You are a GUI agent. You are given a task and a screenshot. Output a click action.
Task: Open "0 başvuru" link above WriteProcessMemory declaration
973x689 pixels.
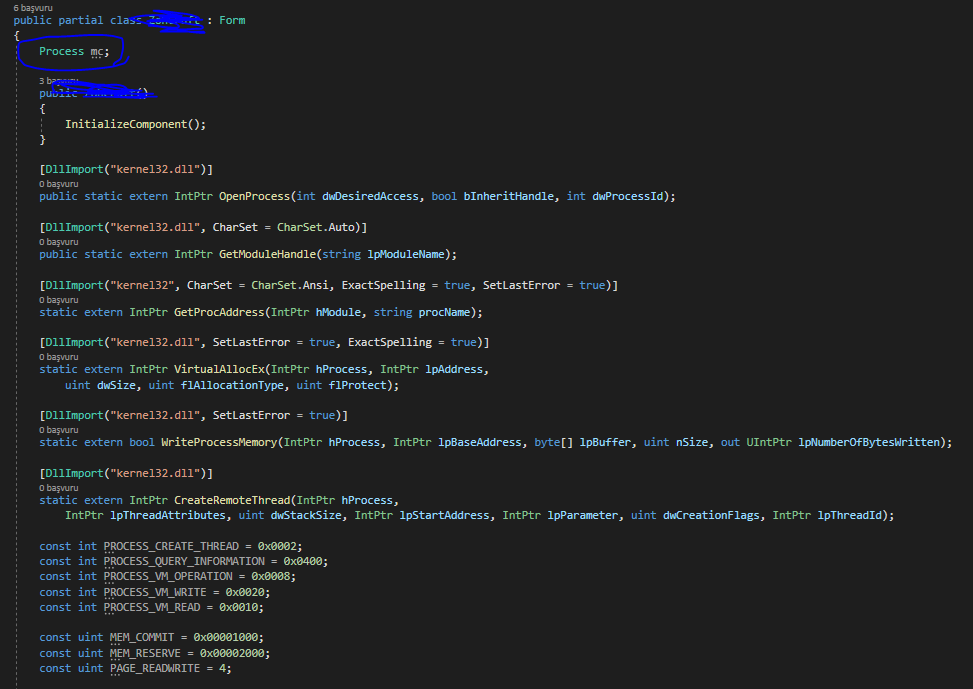[59, 430]
